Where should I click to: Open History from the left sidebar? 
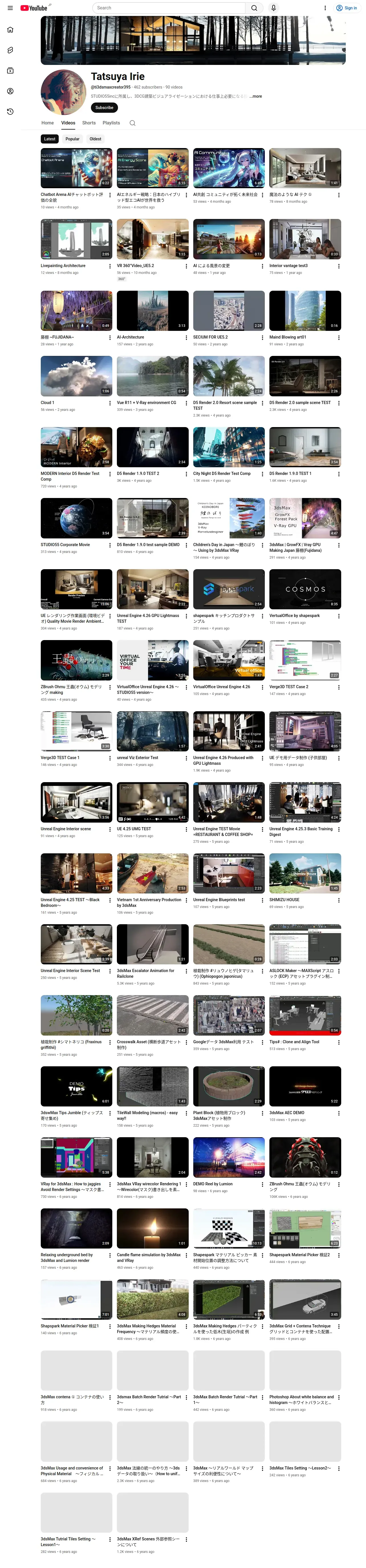tap(10, 111)
